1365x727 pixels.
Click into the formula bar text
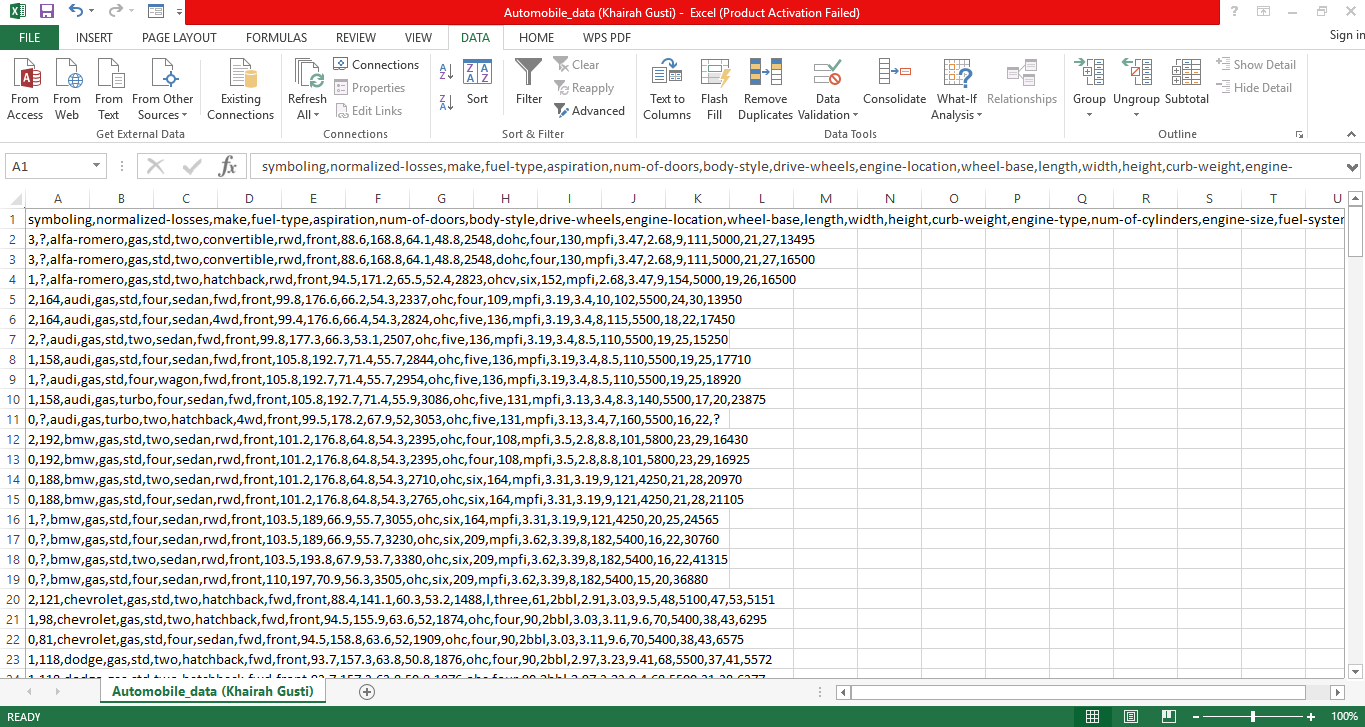pyautogui.click(x=796, y=166)
